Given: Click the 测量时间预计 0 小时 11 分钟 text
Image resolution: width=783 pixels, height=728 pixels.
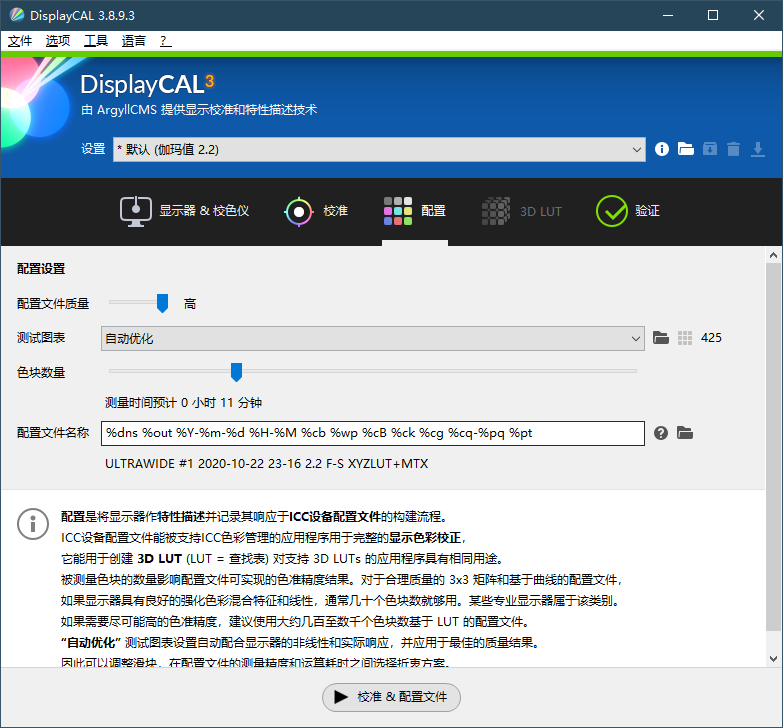Looking at the screenshot, I should 183,402.
